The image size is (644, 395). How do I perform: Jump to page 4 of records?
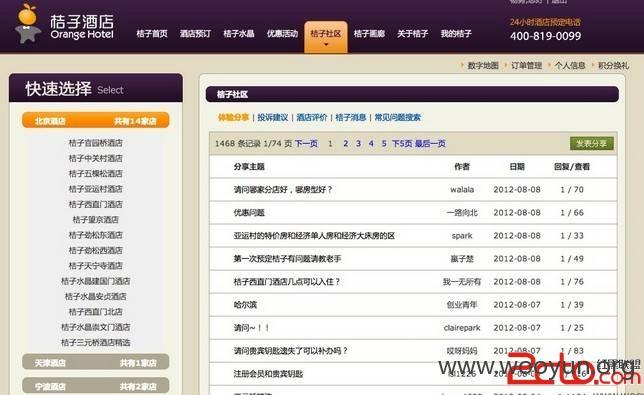click(371, 143)
